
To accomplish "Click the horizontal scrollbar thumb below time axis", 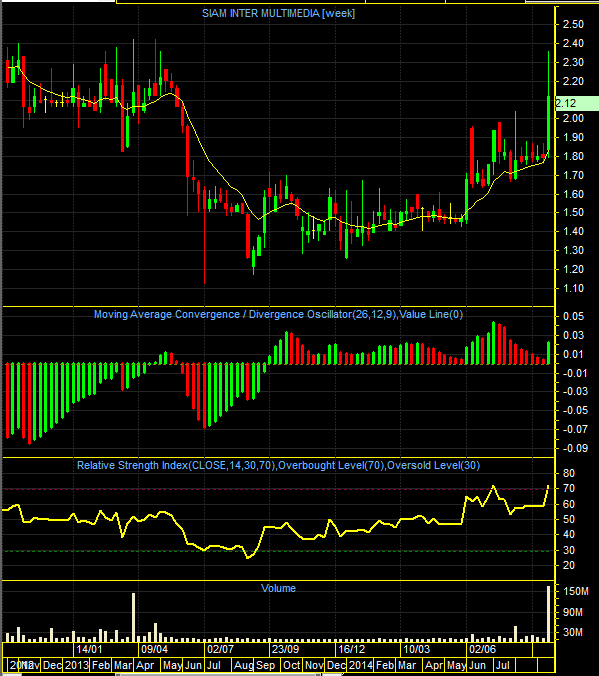I will click(x=220, y=674).
